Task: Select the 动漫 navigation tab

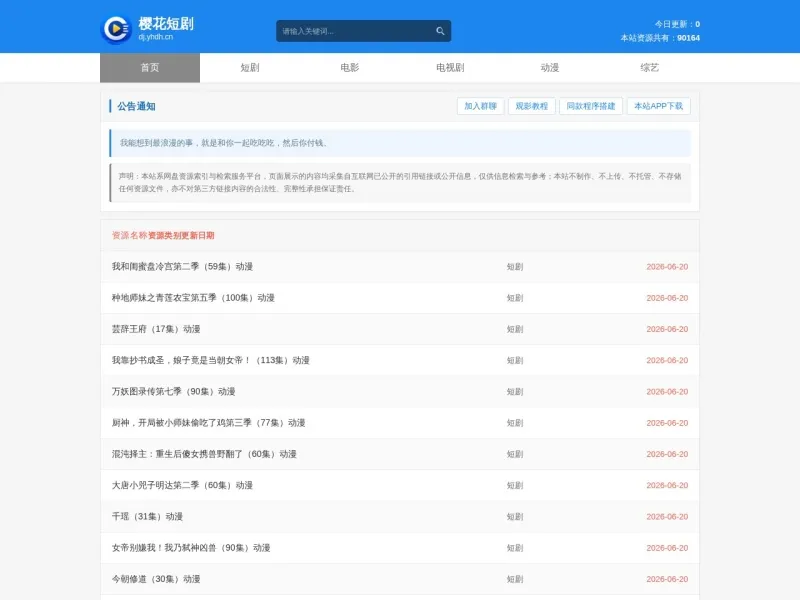Action: [550, 67]
